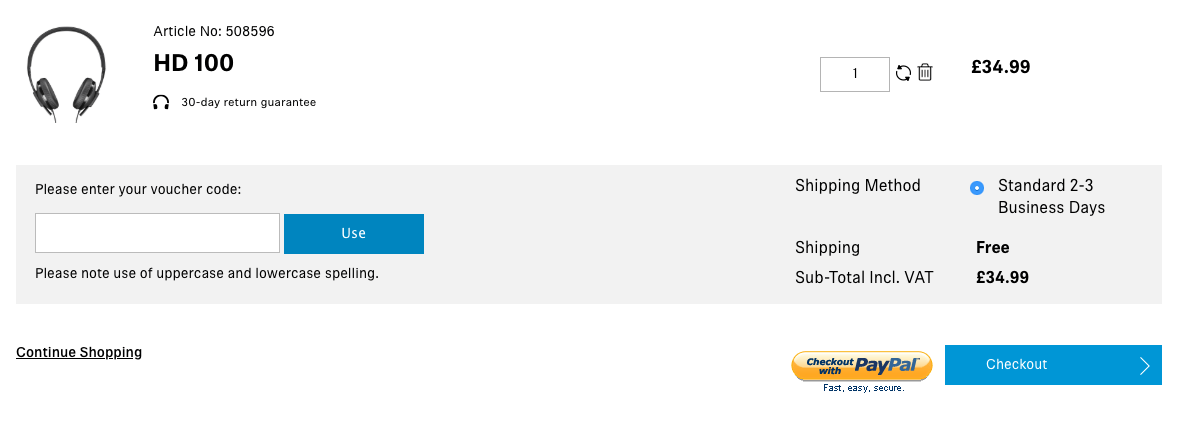Click the refresh quantity icon
Image resolution: width=1182 pixels, height=437 pixels.
click(x=903, y=73)
